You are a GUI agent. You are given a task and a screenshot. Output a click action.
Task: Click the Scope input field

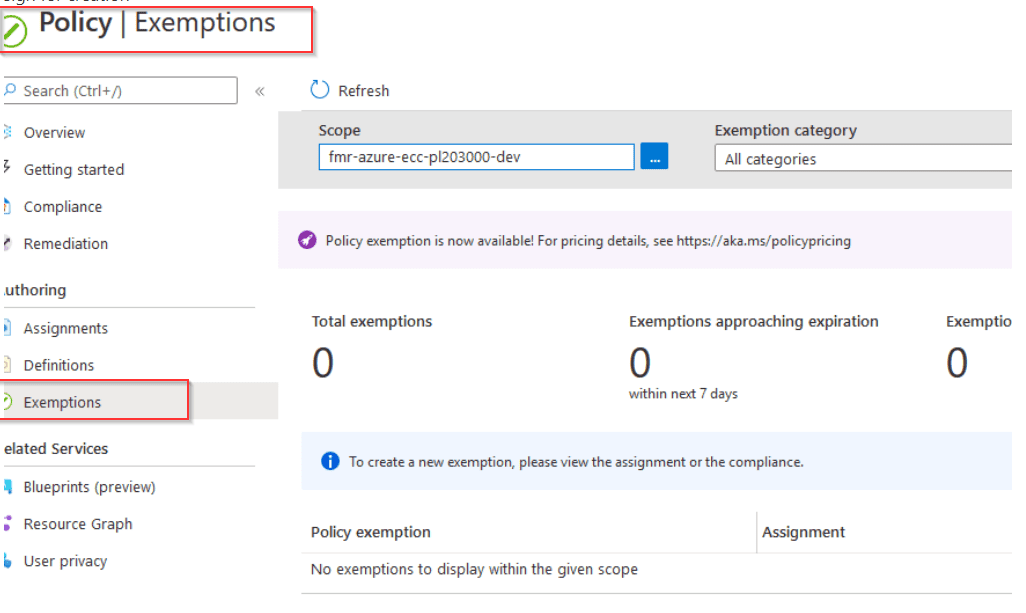(x=475, y=156)
